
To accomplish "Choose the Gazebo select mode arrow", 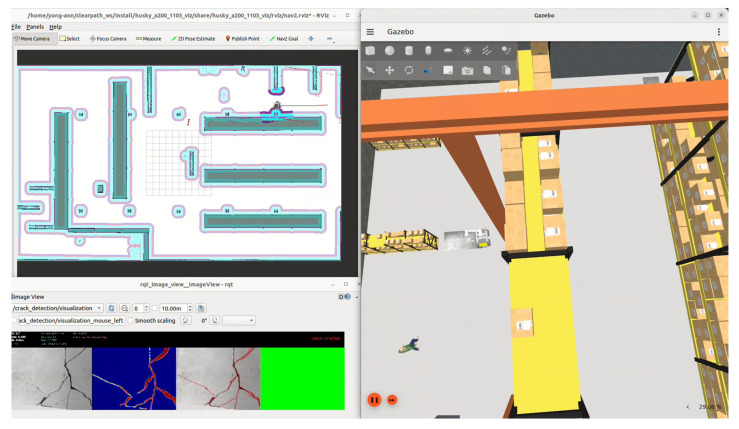I will pyautogui.click(x=370, y=70).
